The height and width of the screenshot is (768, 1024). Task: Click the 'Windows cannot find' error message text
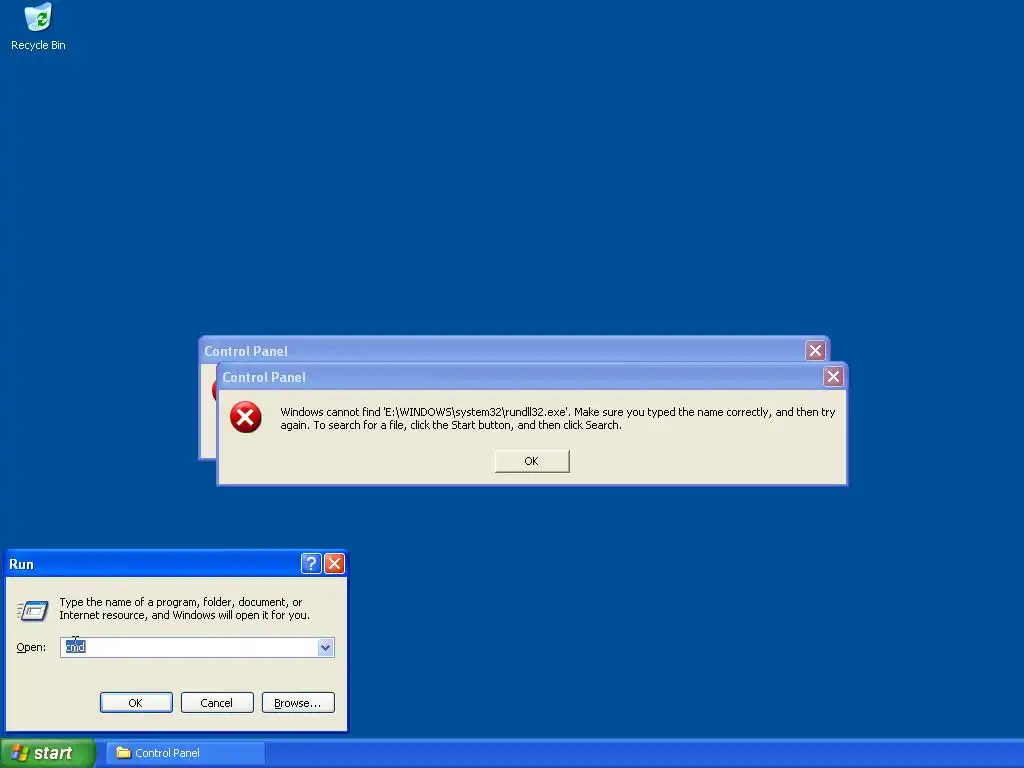[x=558, y=419]
